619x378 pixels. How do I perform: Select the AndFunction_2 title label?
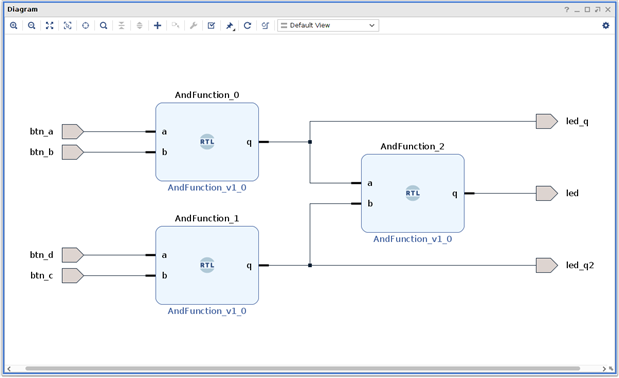pyautogui.click(x=413, y=146)
